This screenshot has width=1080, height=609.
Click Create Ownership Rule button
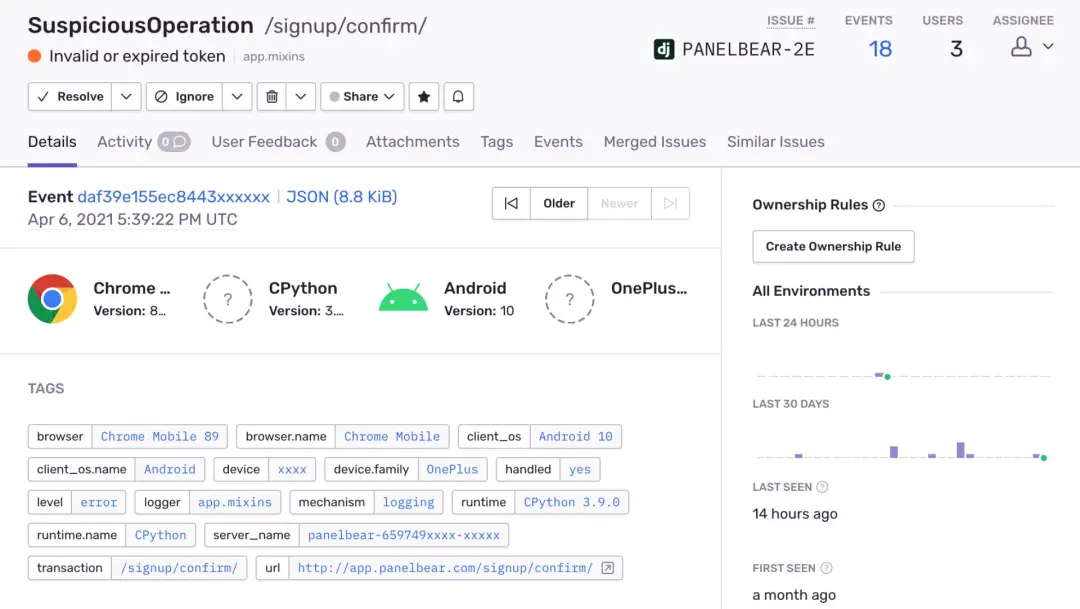(833, 247)
